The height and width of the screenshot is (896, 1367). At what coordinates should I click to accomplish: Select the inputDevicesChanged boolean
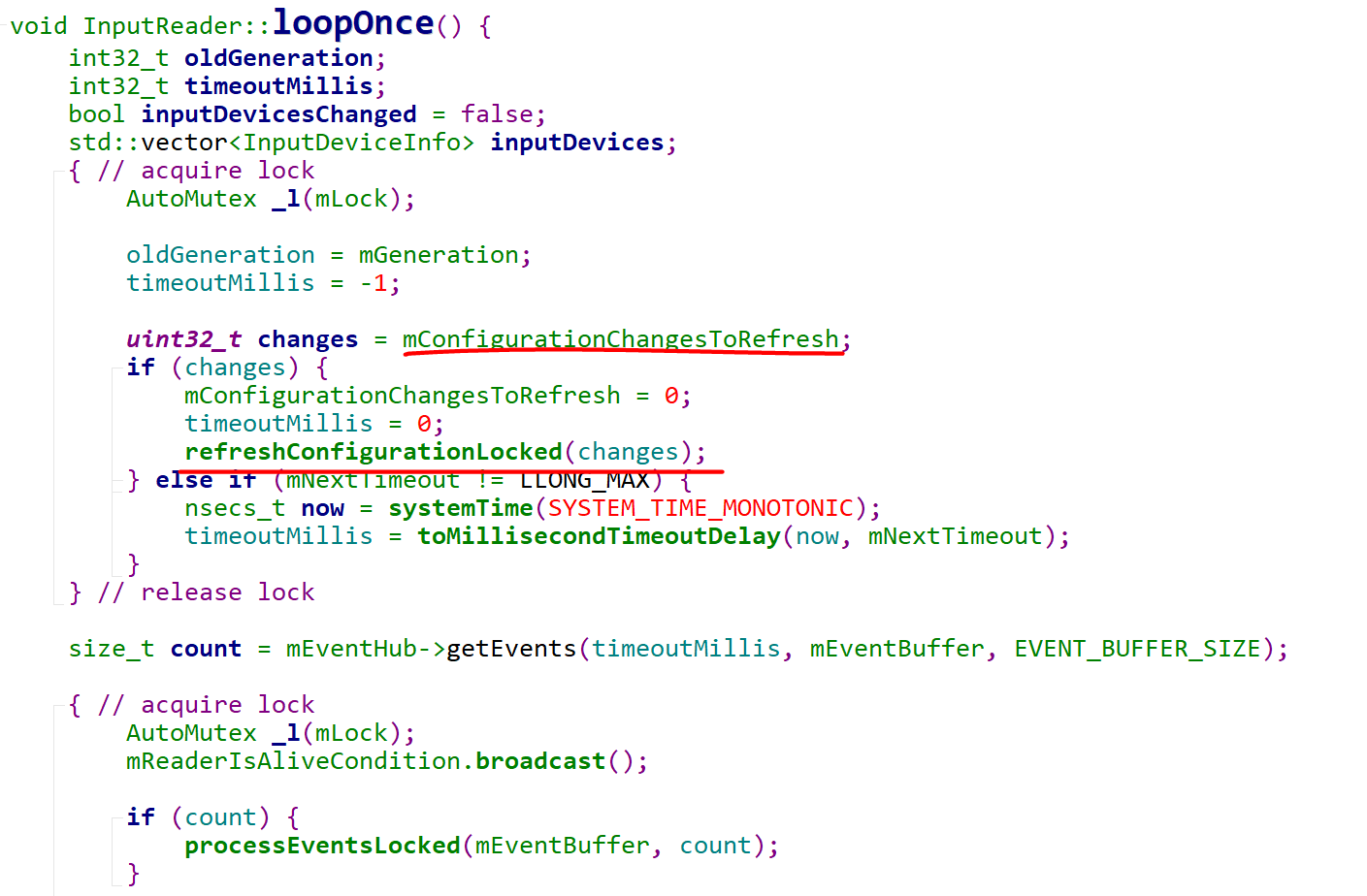[278, 113]
